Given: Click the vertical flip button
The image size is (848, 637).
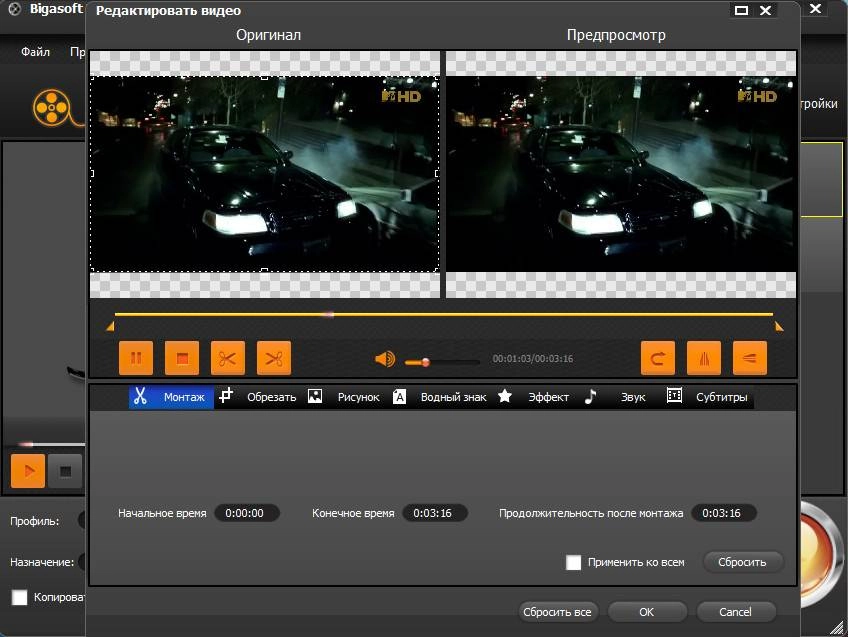Looking at the screenshot, I should point(750,358).
